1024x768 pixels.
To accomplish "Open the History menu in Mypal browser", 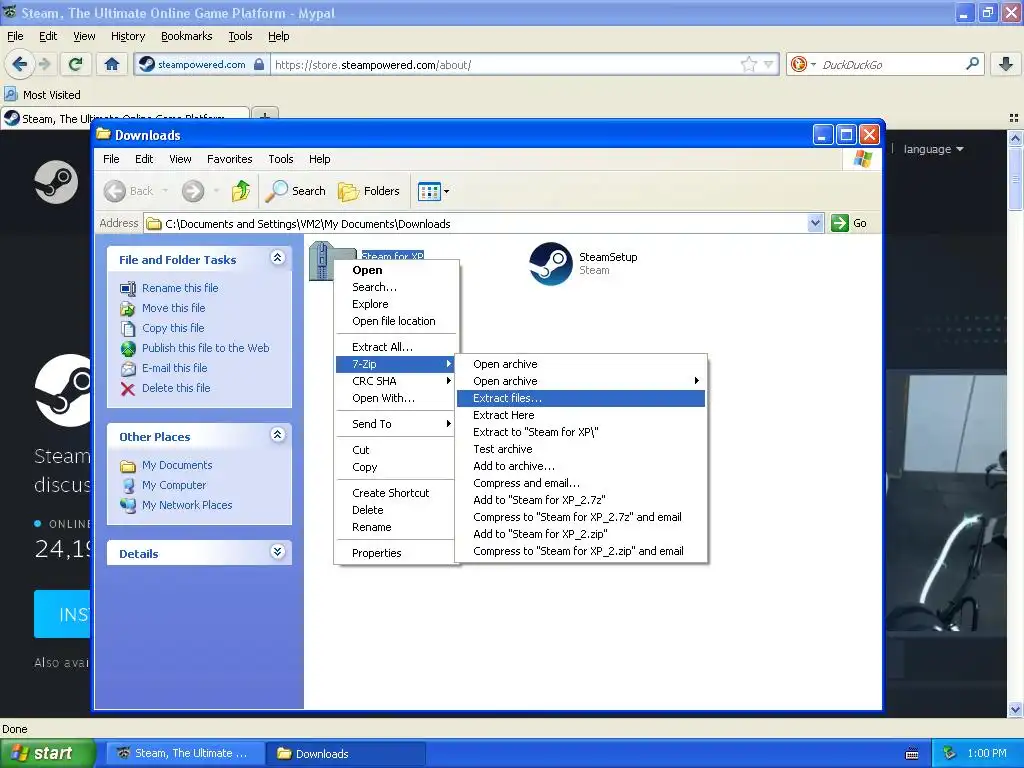I will 127,36.
